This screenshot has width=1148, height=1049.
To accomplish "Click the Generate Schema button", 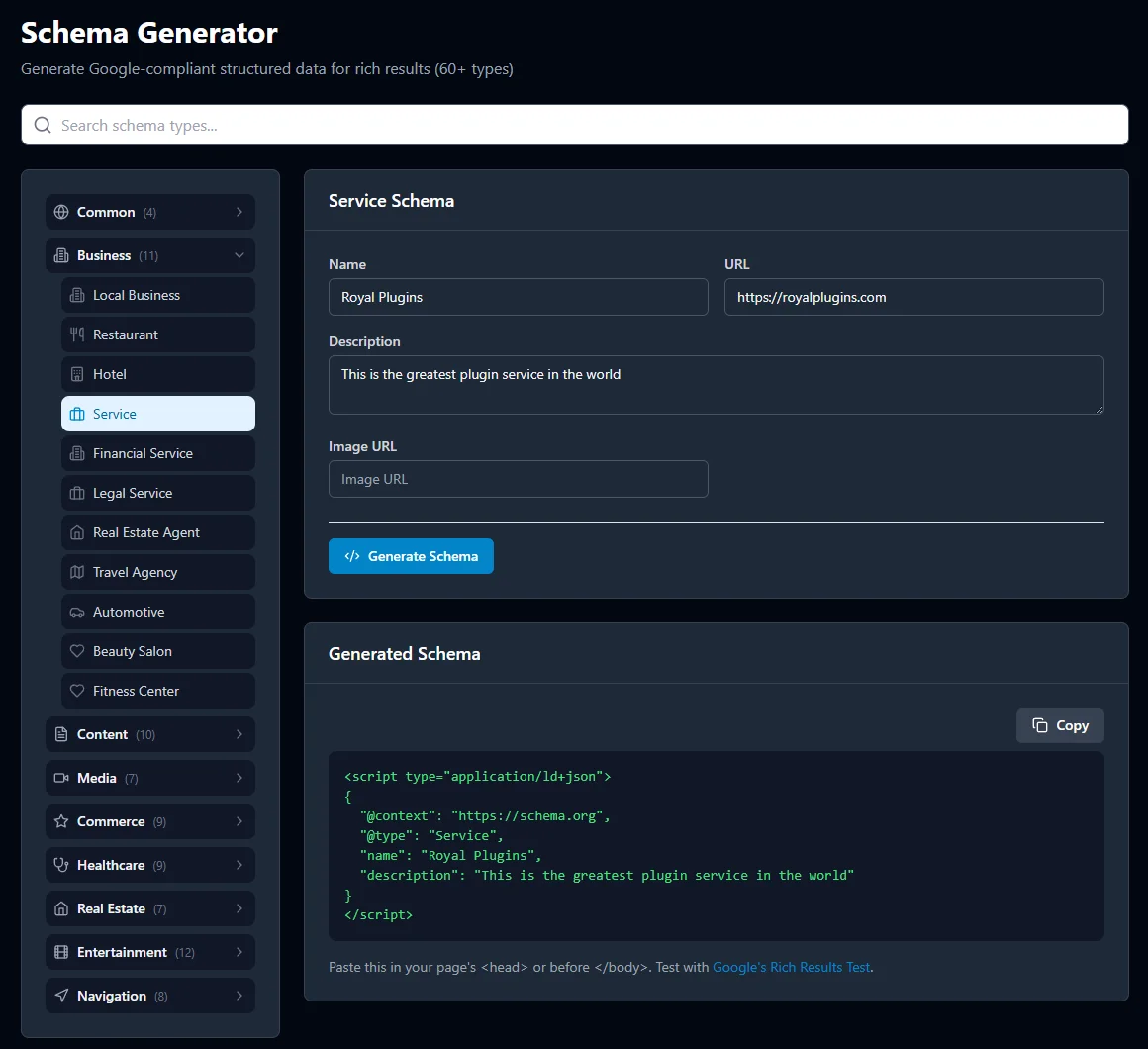I will click(411, 555).
